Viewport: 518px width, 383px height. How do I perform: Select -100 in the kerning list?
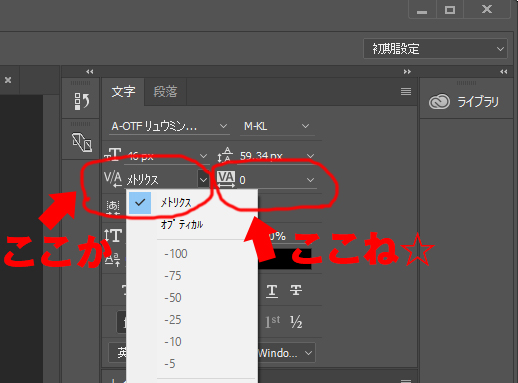[x=192, y=254]
